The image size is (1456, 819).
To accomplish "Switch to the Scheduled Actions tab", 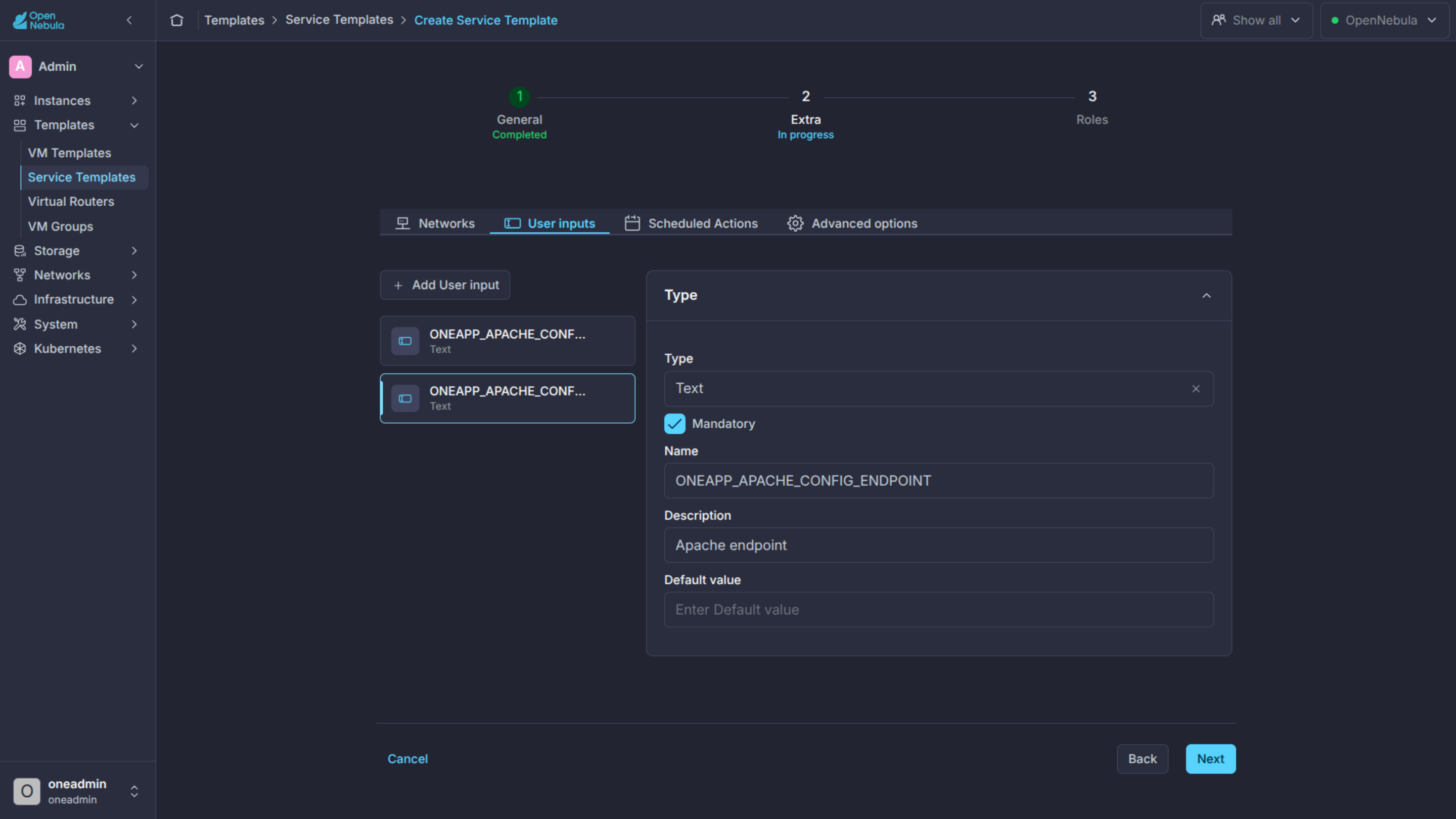I will click(x=691, y=223).
